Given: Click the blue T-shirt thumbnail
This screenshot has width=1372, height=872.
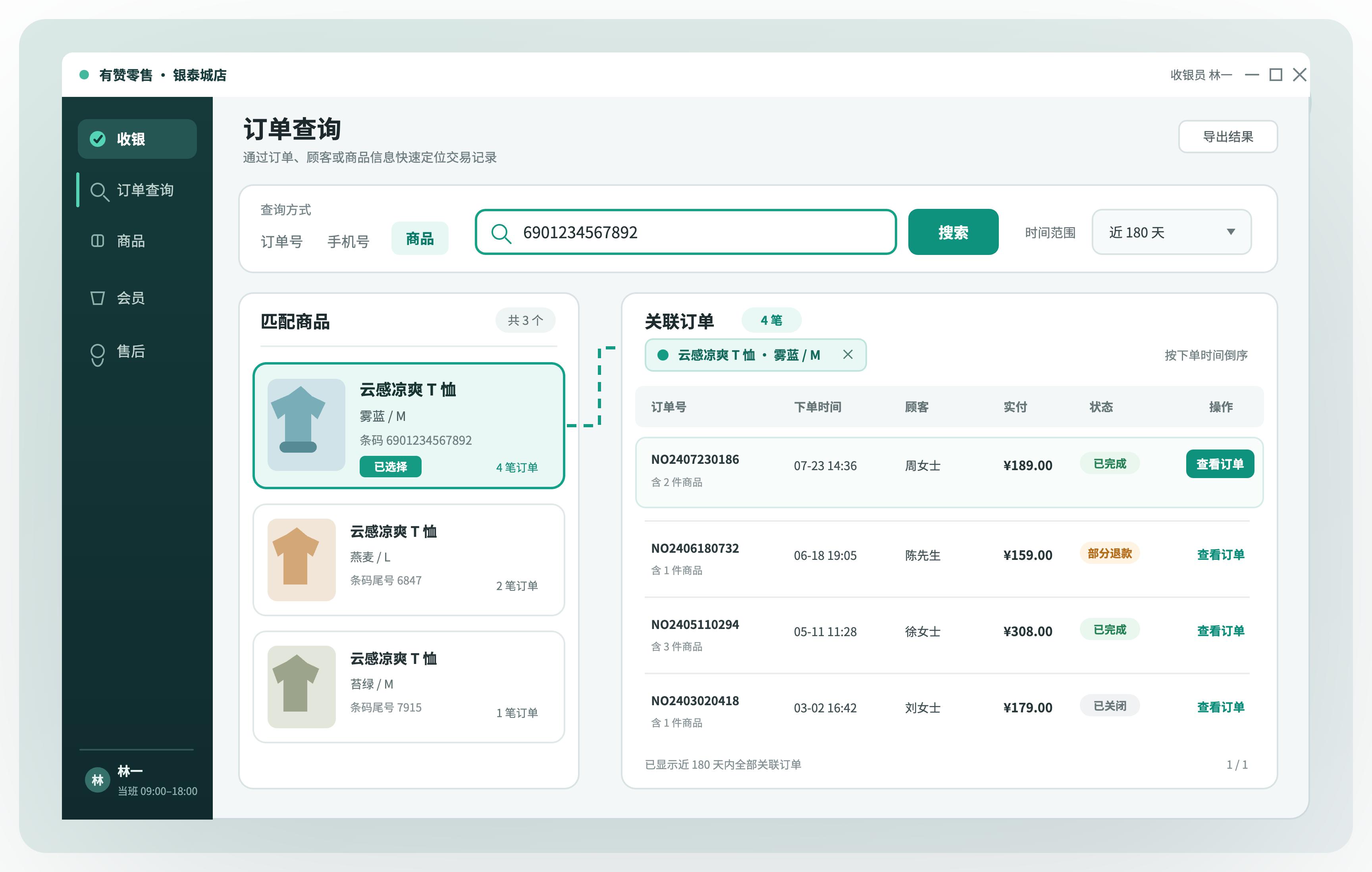Looking at the screenshot, I should point(306,424).
